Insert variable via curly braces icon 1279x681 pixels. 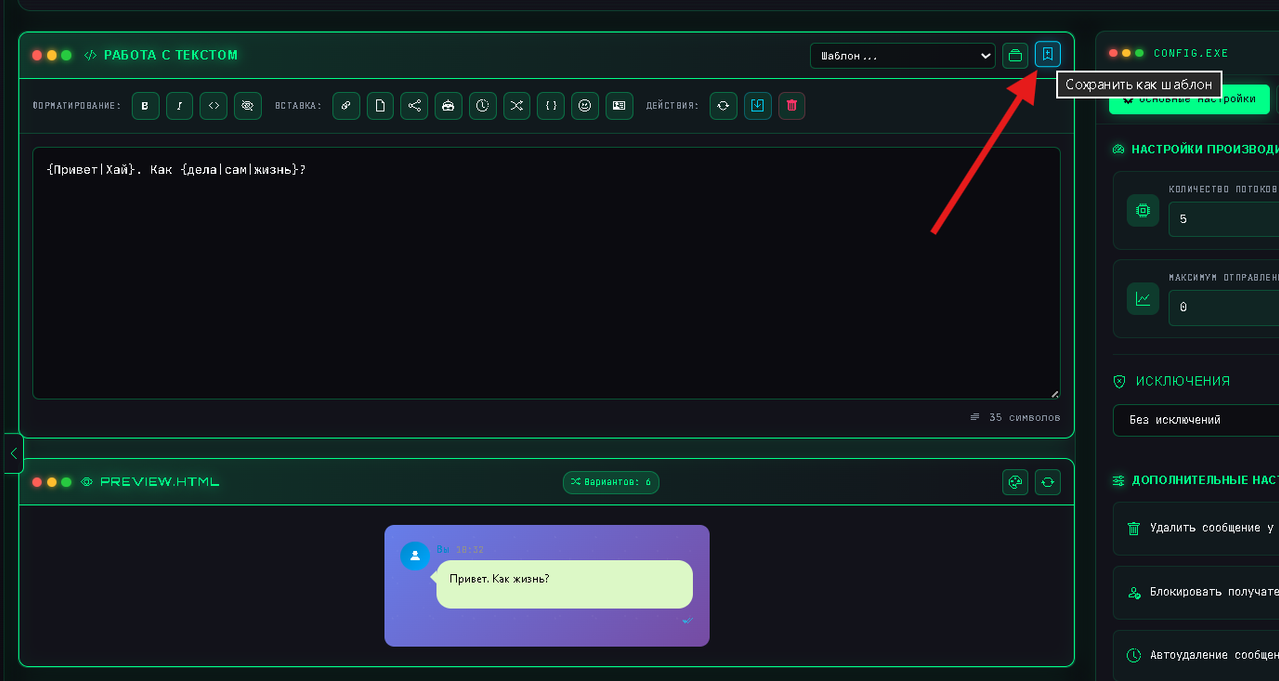(551, 105)
